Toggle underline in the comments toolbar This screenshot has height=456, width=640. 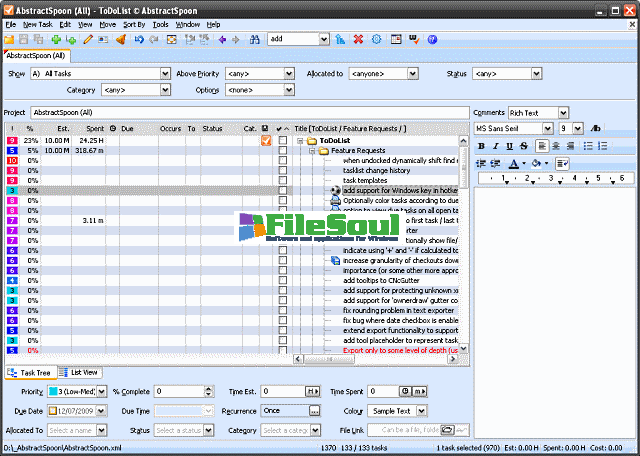(509, 146)
